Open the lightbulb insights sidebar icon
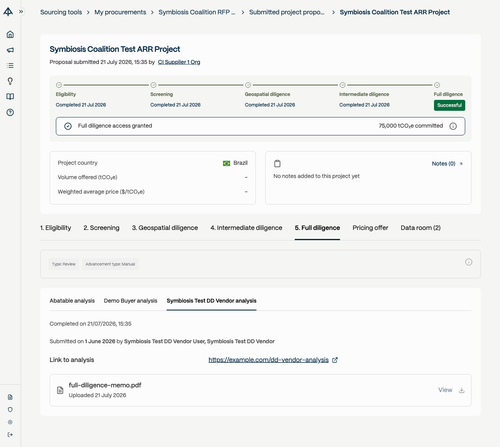The width and height of the screenshot is (500, 447). tap(10, 81)
